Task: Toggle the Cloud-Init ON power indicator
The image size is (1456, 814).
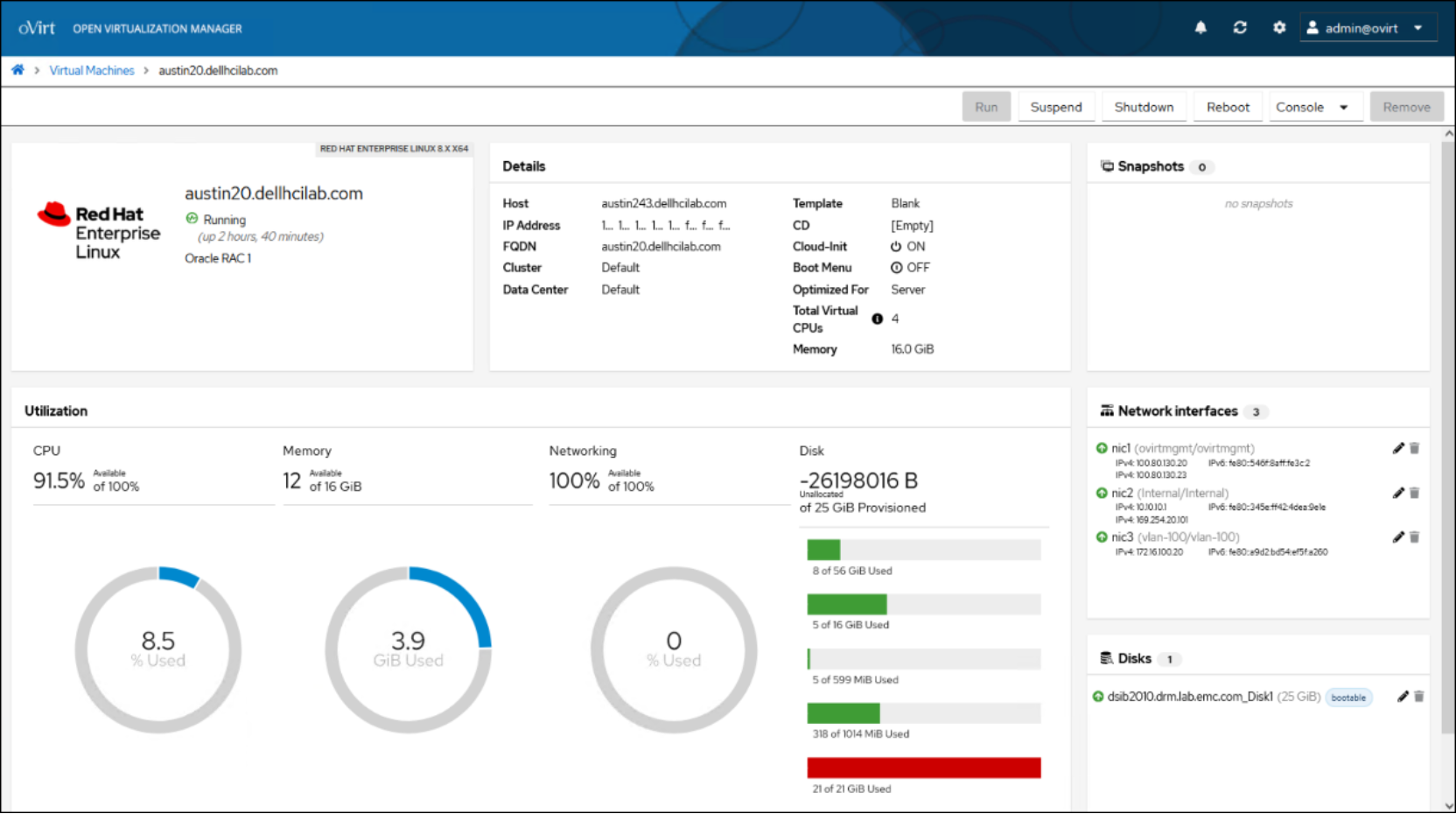Action: point(896,247)
